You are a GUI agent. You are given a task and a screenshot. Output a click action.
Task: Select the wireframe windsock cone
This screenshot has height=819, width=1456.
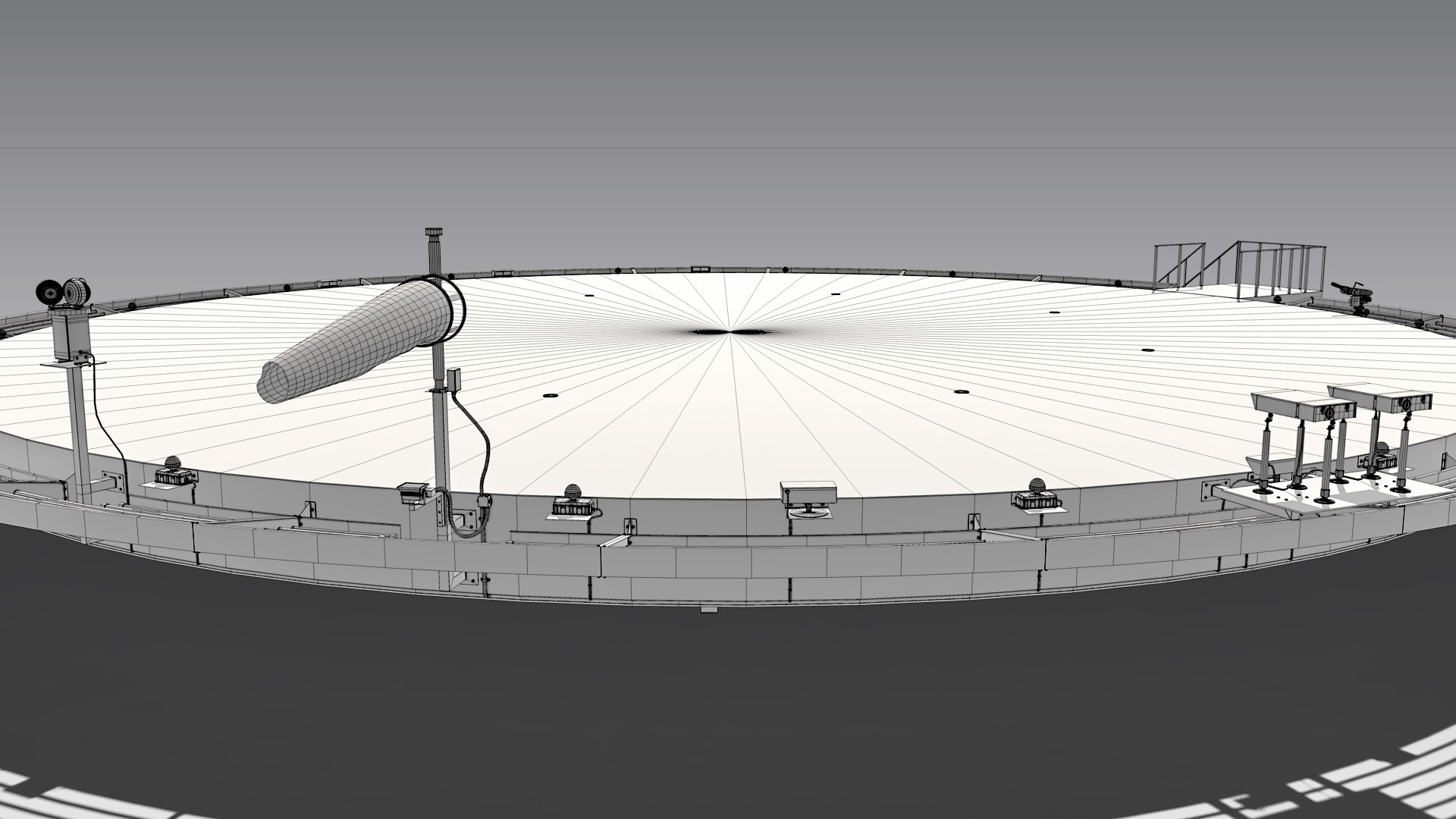[x=356, y=339]
